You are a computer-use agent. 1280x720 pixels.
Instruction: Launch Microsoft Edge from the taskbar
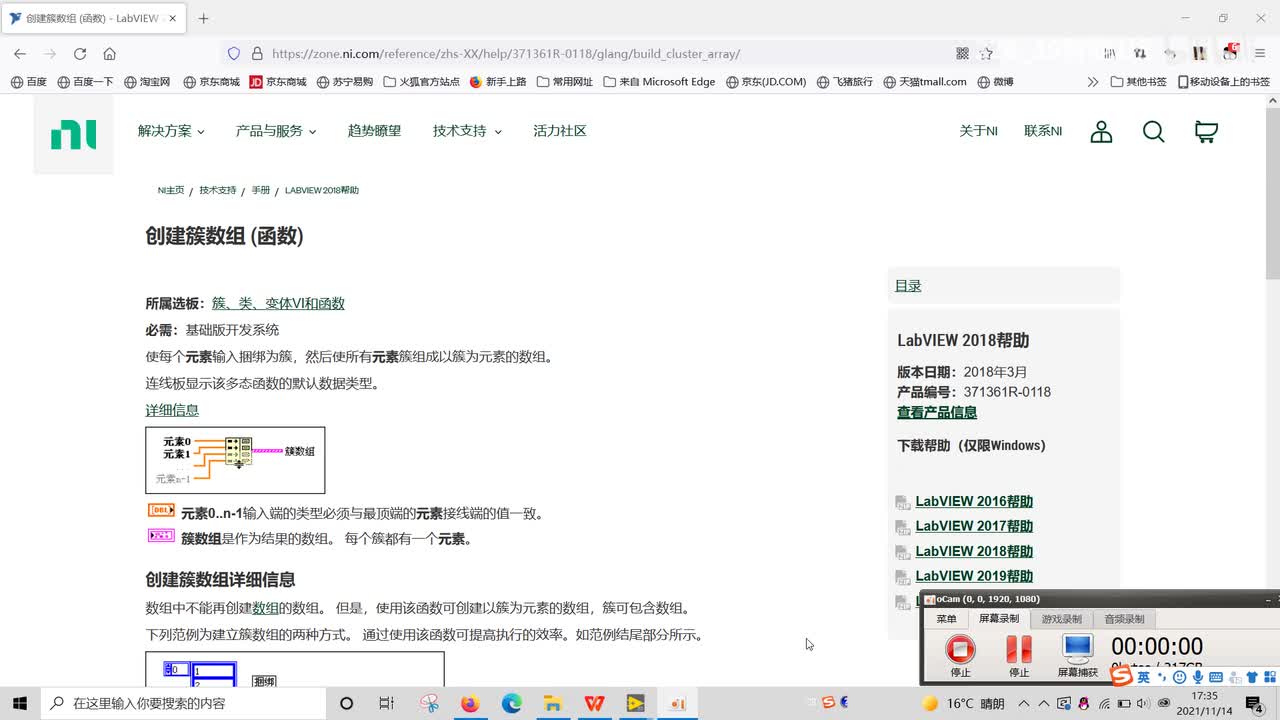click(x=511, y=703)
